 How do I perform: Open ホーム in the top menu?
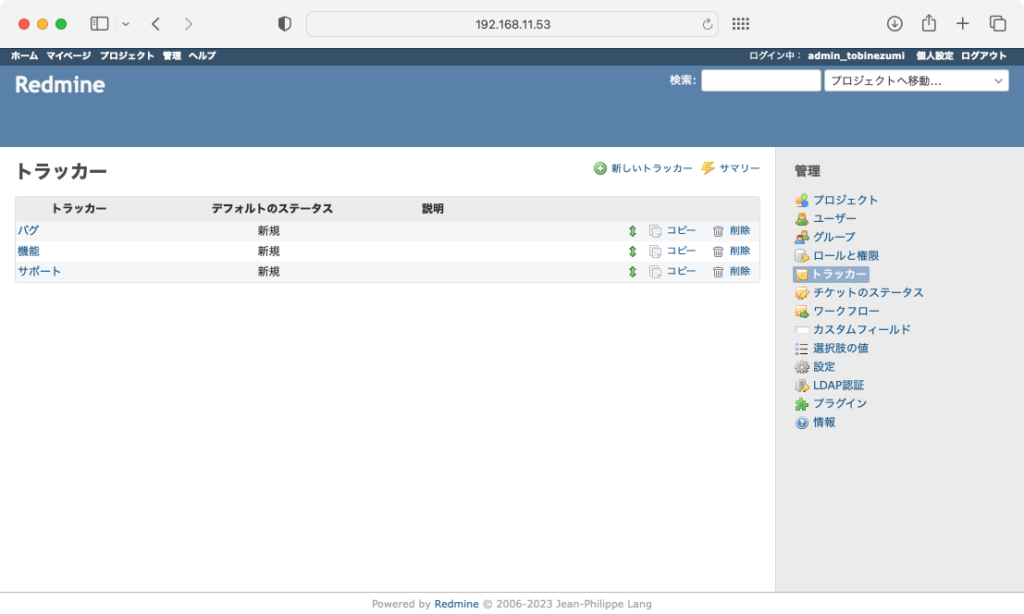(24, 56)
